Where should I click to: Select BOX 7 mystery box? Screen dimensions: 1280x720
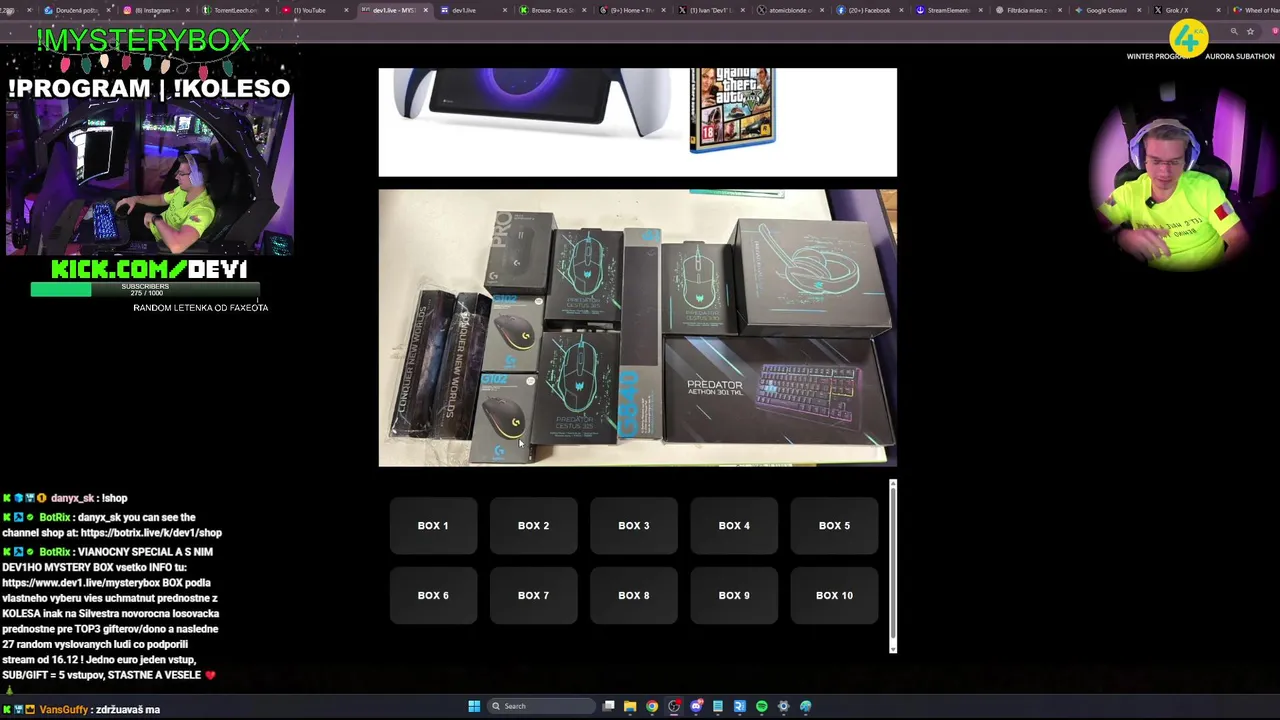point(533,596)
